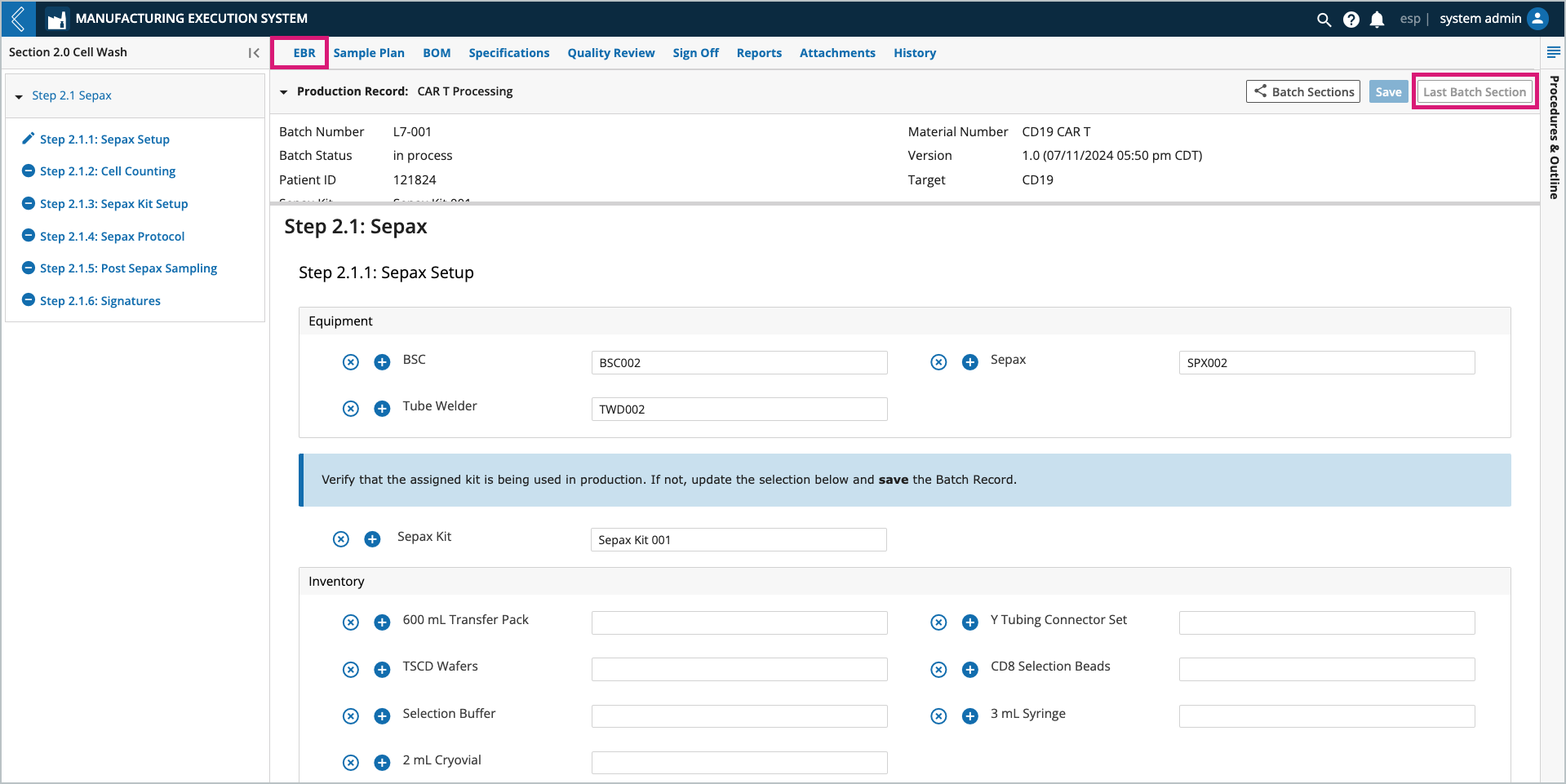The width and height of the screenshot is (1566, 784).
Task: Collapse the left sidebar panel
Action: (254, 53)
